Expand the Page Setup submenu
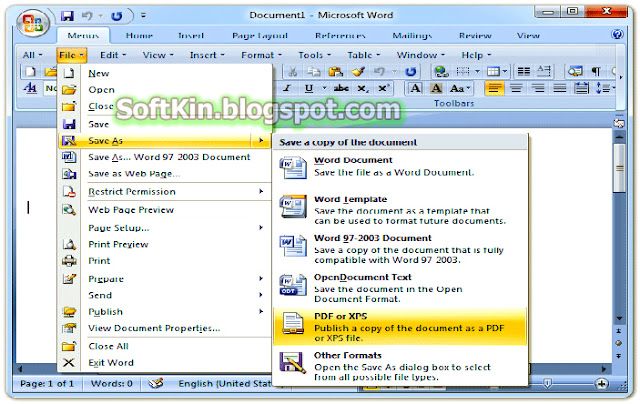Screen dimensions: 640x404 [165, 228]
